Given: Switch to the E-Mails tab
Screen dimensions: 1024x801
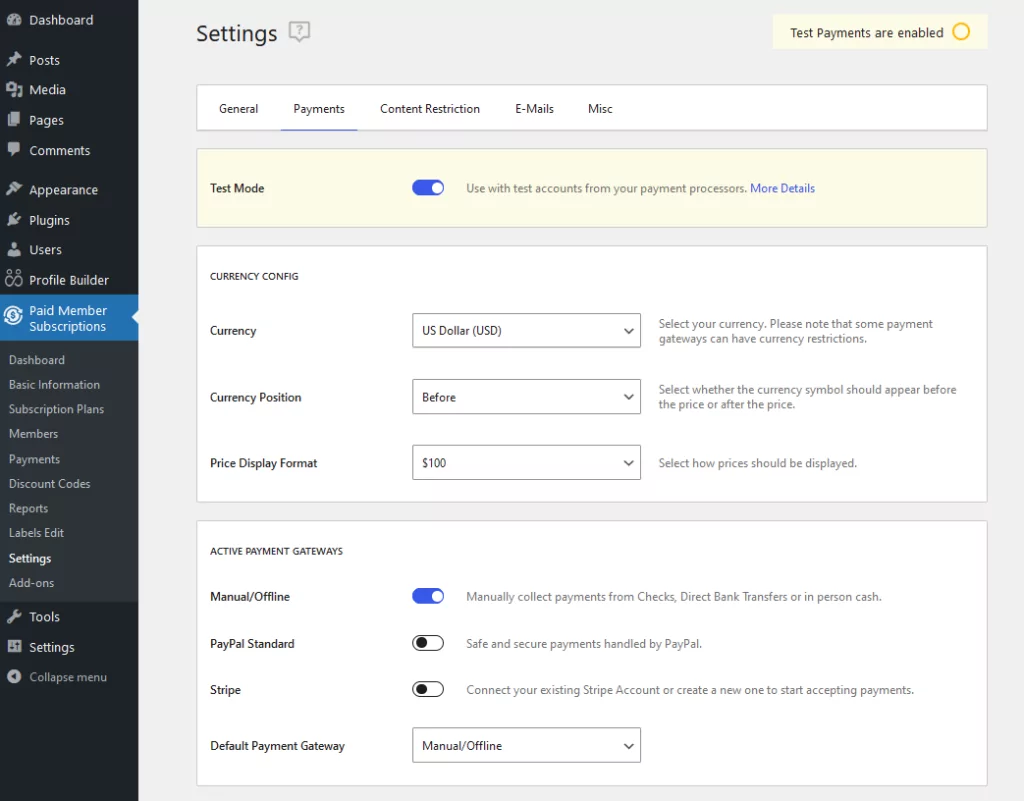Looking at the screenshot, I should (x=534, y=108).
